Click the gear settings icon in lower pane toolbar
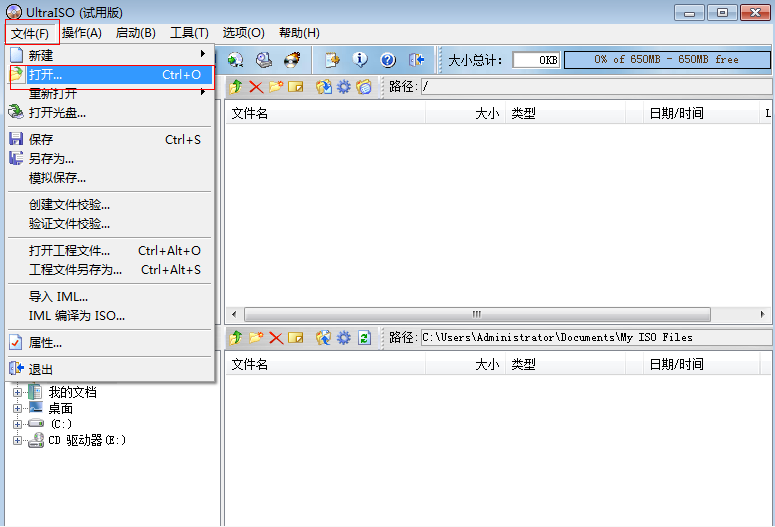Screen dimensions: 775x527 coord(343,338)
